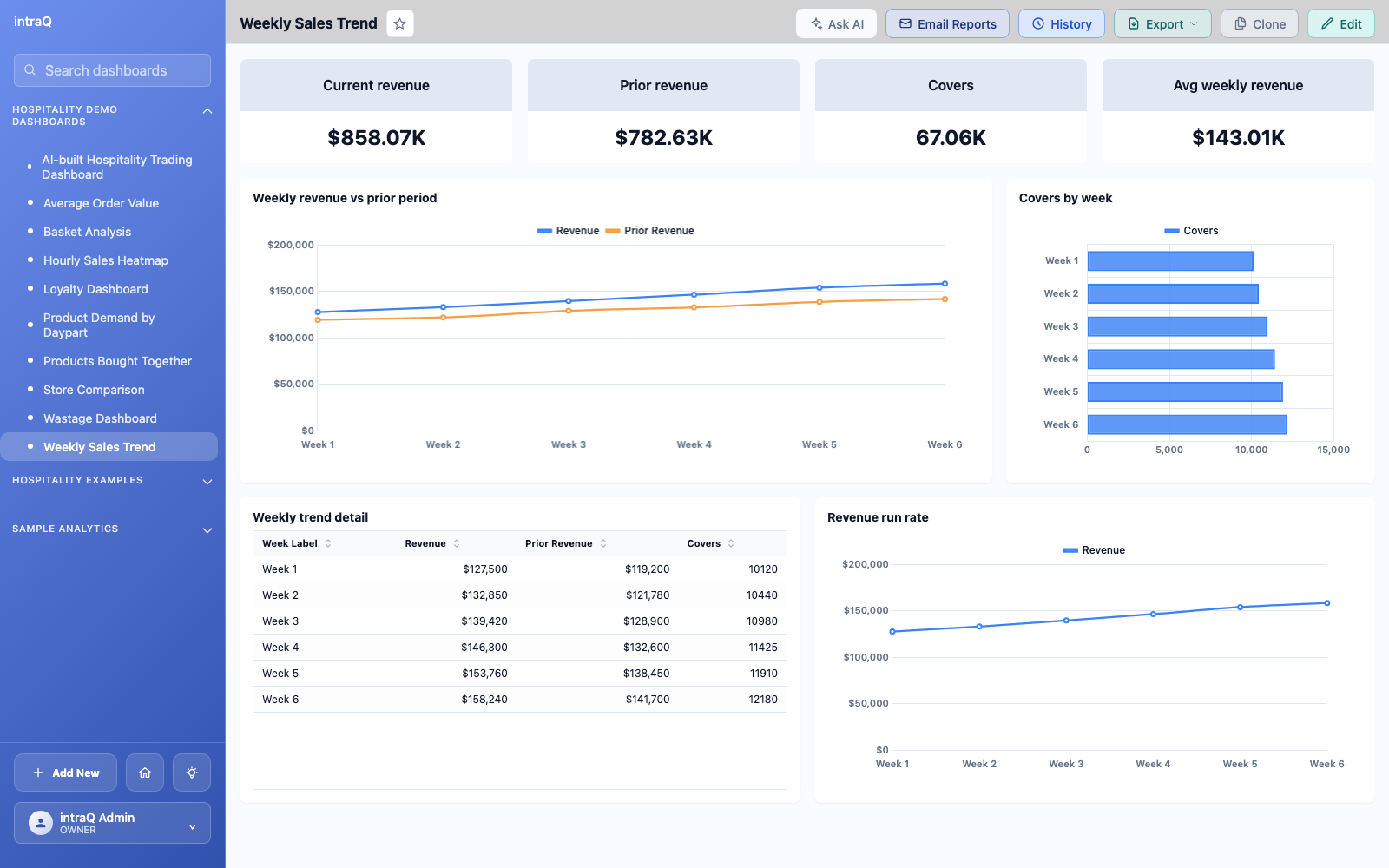
Task: Click the Ask AI button
Action: (836, 23)
